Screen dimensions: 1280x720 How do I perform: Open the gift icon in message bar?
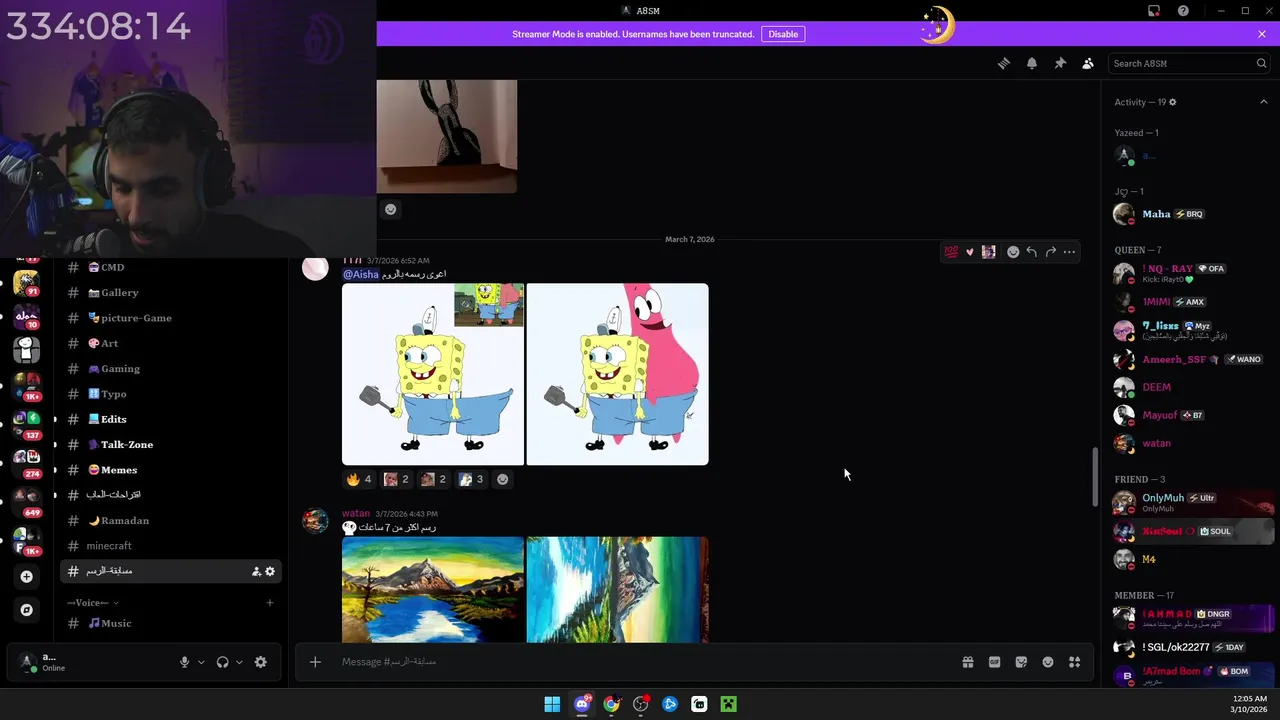[x=968, y=662]
